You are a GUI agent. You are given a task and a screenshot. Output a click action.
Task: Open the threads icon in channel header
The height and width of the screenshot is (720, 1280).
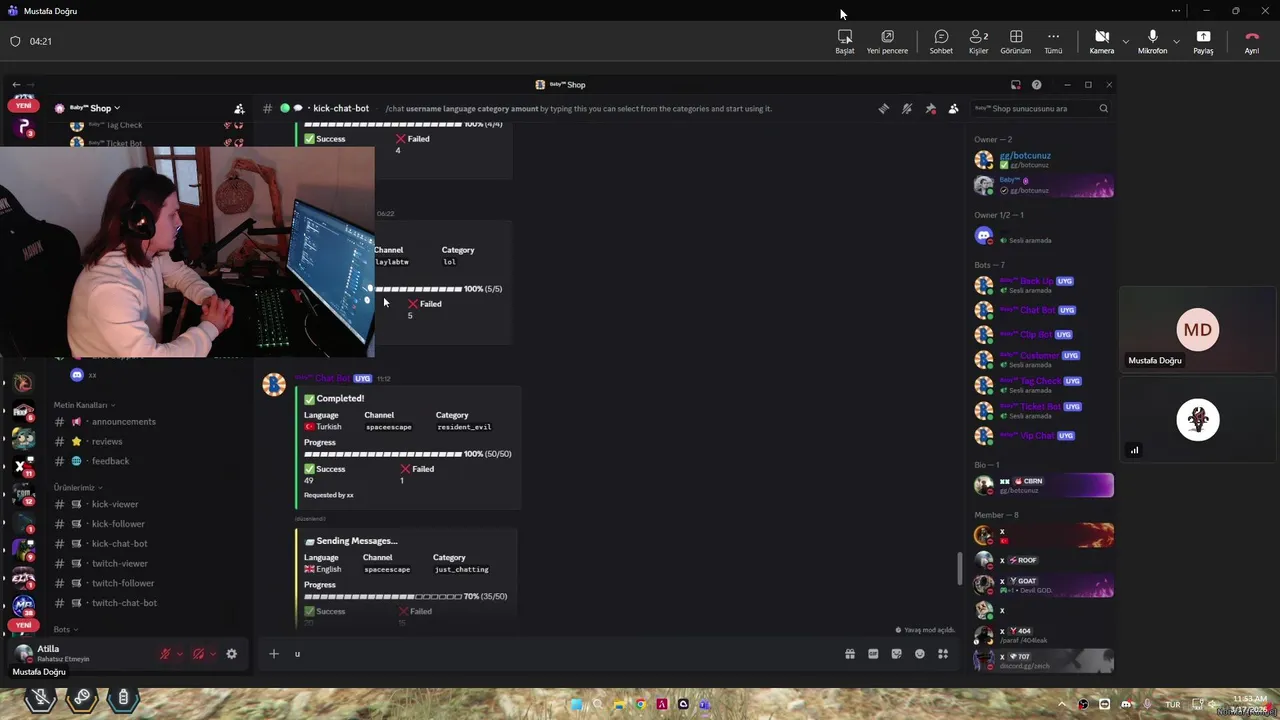click(883, 108)
